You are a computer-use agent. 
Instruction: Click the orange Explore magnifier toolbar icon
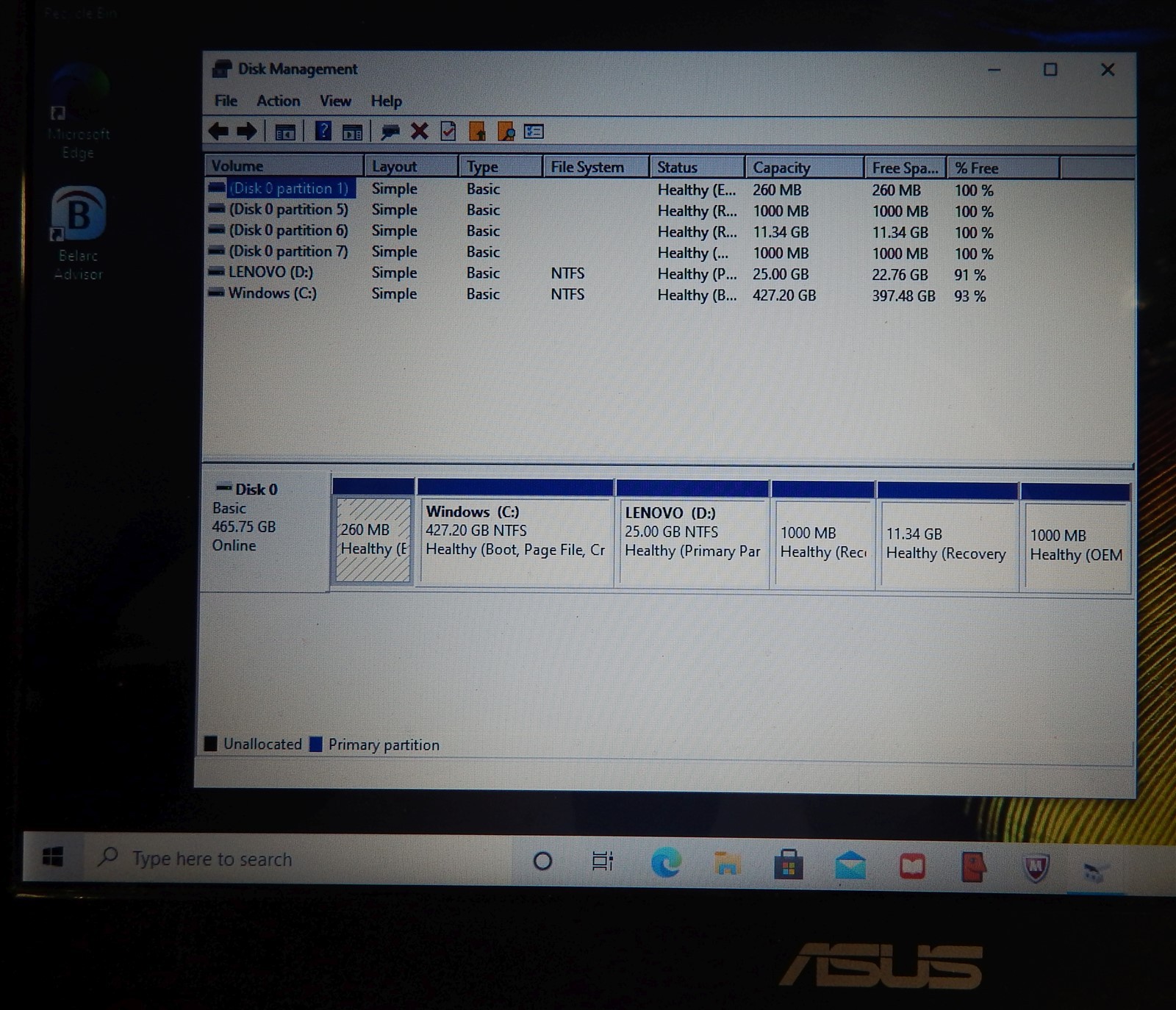506,132
